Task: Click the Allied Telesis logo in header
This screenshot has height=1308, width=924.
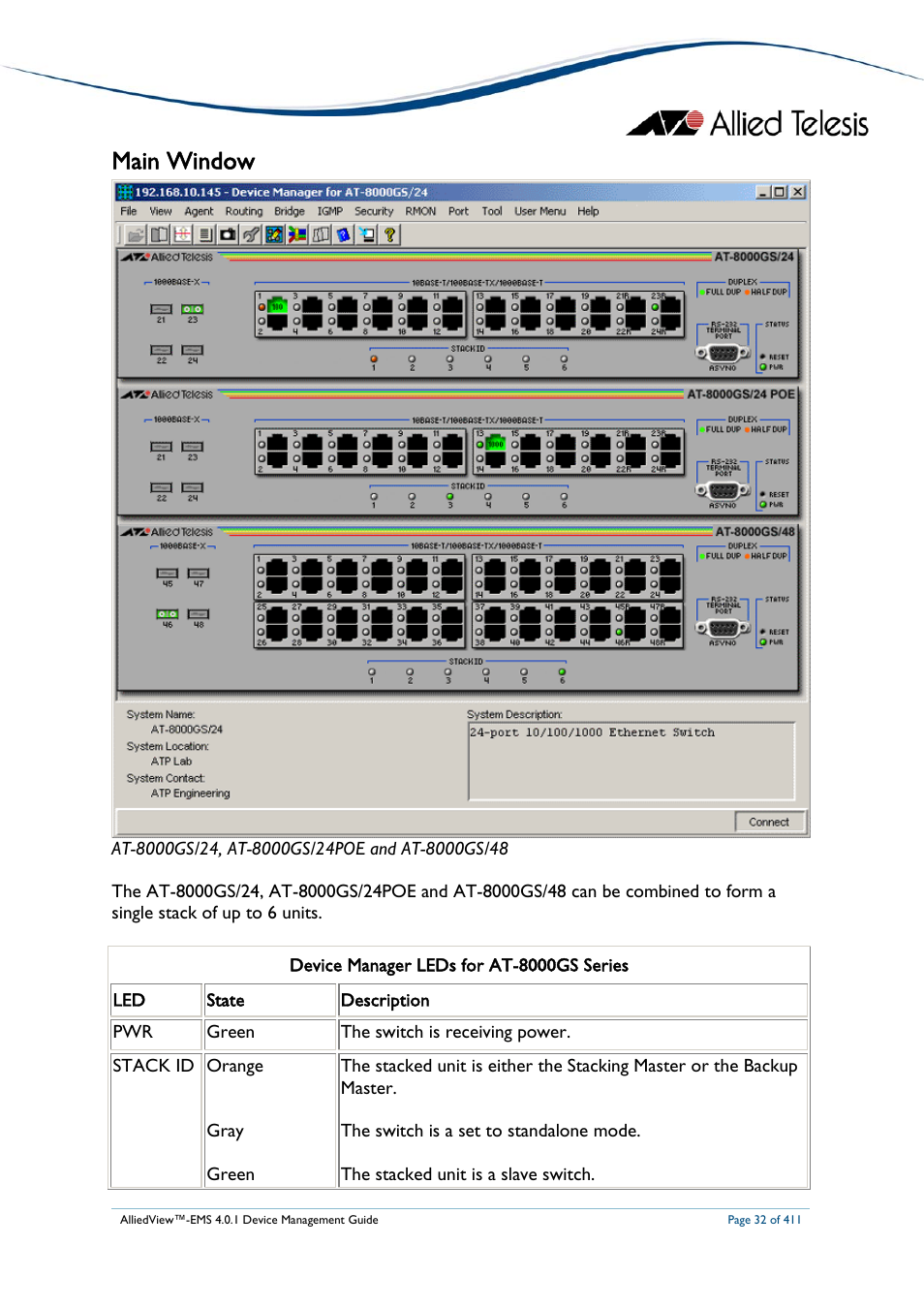Action: (x=748, y=123)
